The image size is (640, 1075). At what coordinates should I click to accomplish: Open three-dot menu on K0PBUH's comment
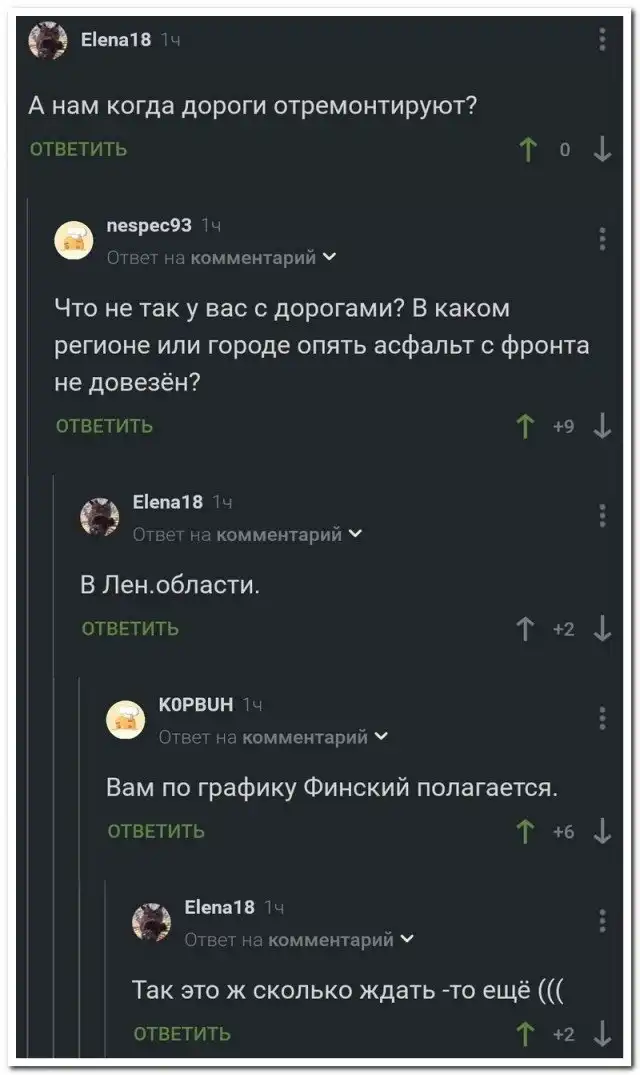602,718
